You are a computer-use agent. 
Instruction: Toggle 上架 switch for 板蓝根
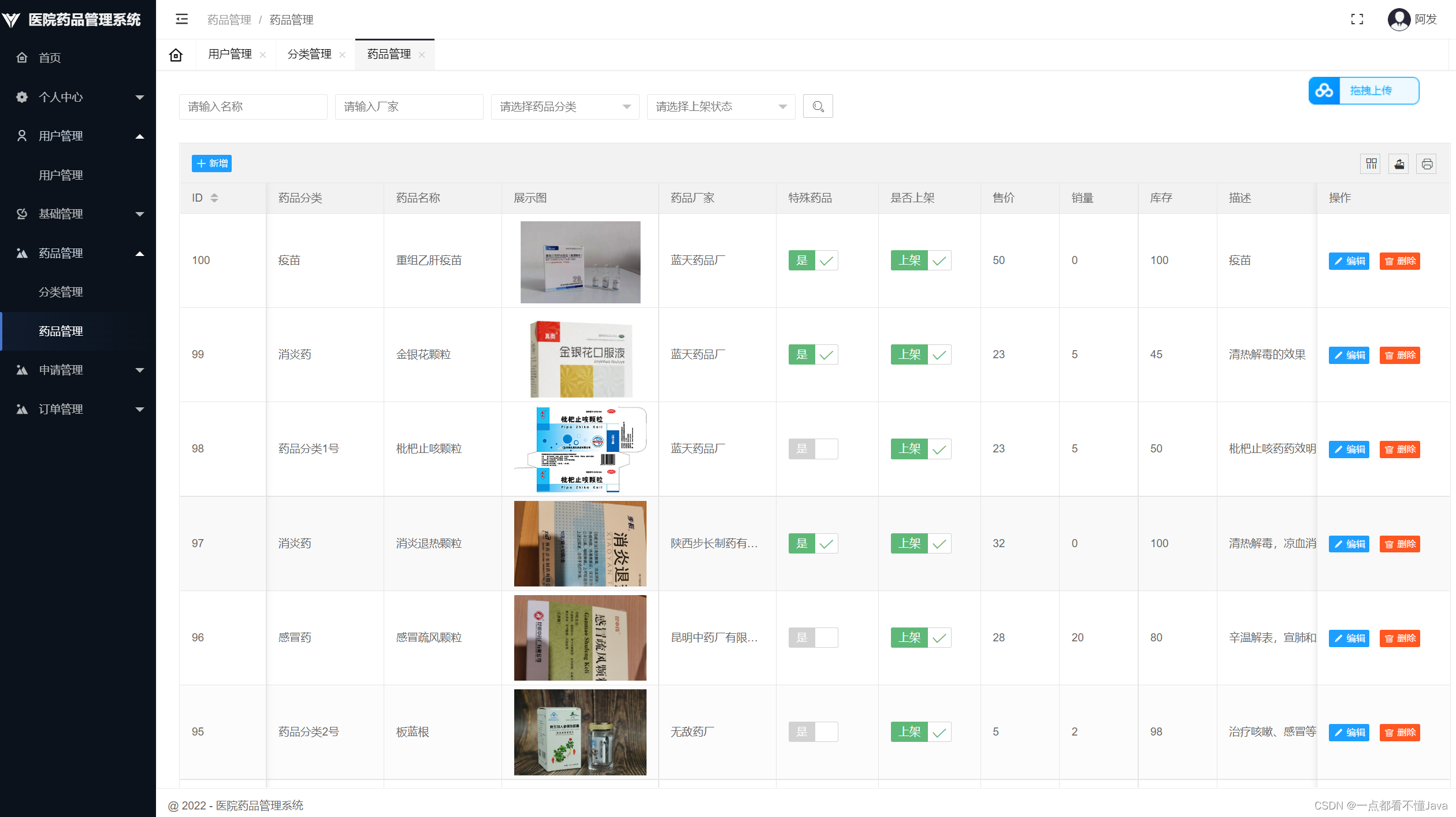[x=921, y=732]
